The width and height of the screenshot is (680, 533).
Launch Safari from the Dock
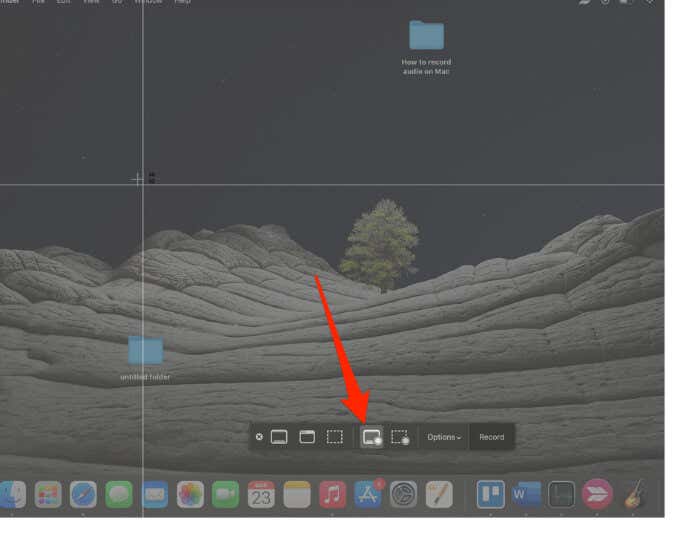coord(83,494)
